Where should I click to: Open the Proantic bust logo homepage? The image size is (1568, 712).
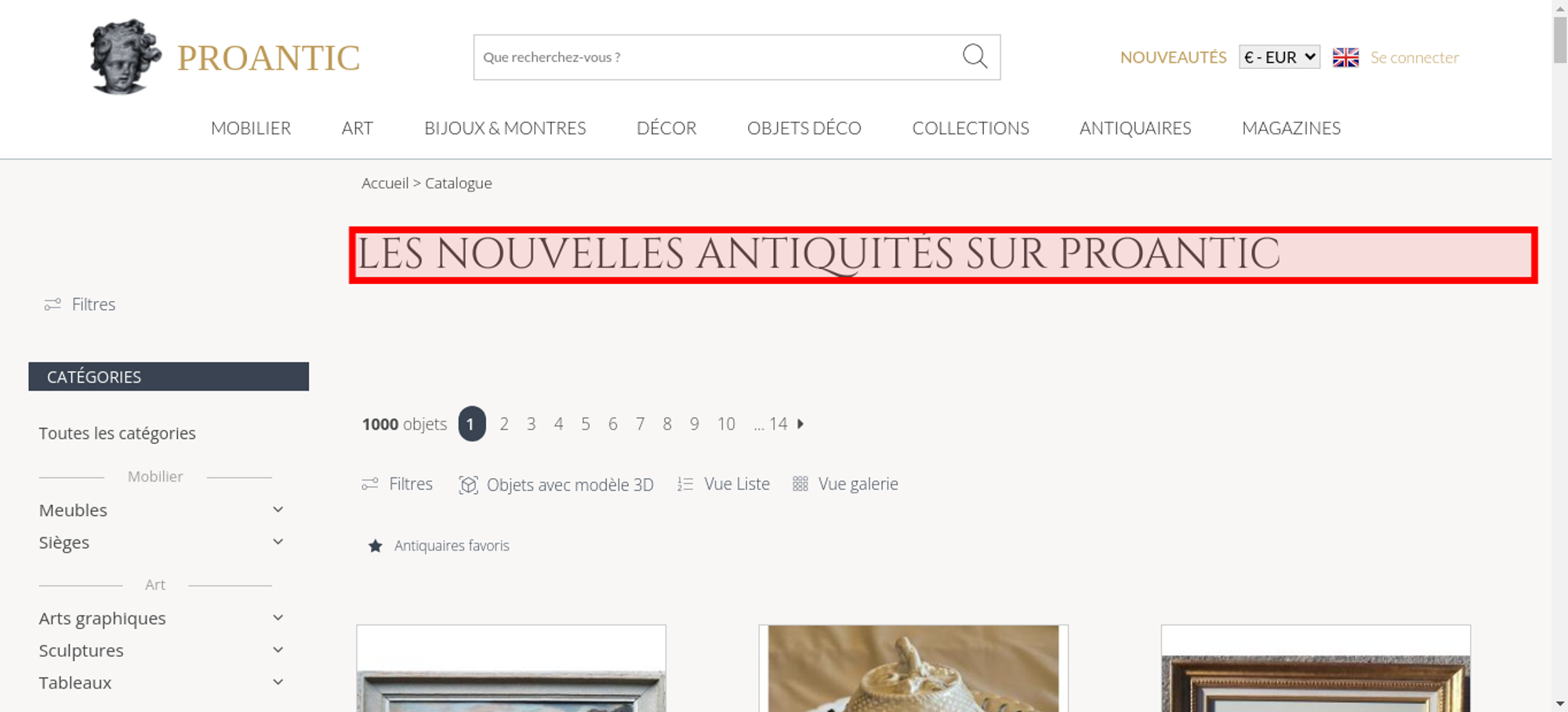click(125, 56)
